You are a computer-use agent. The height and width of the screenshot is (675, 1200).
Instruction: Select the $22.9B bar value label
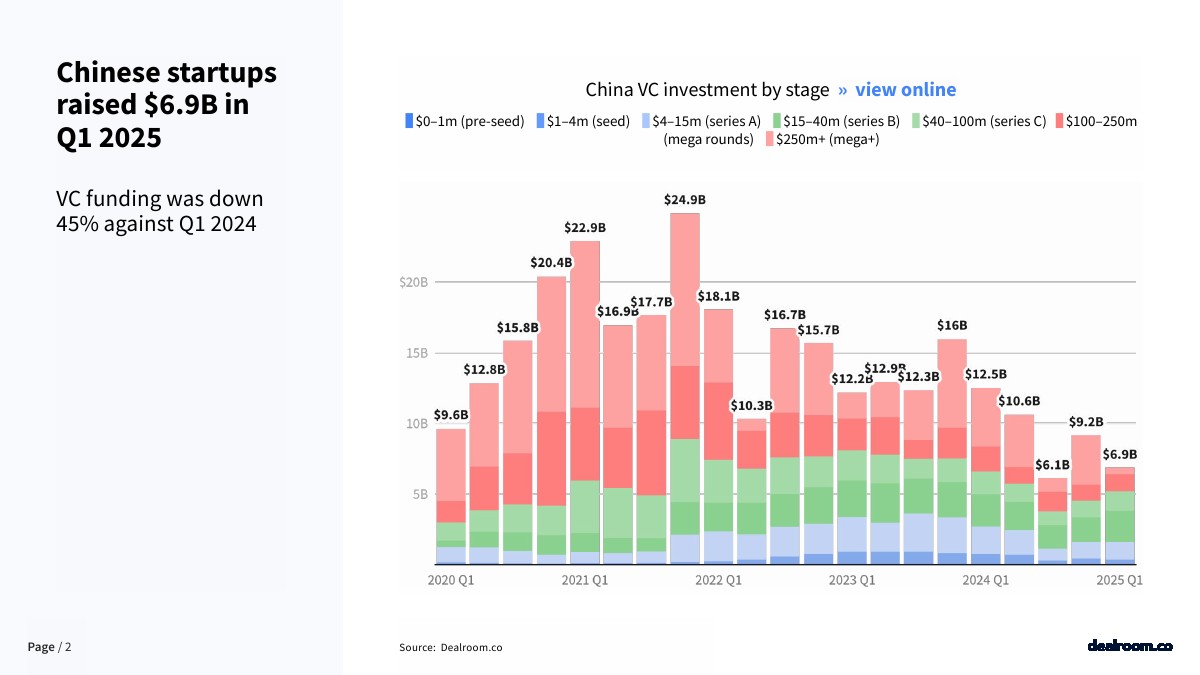click(584, 228)
